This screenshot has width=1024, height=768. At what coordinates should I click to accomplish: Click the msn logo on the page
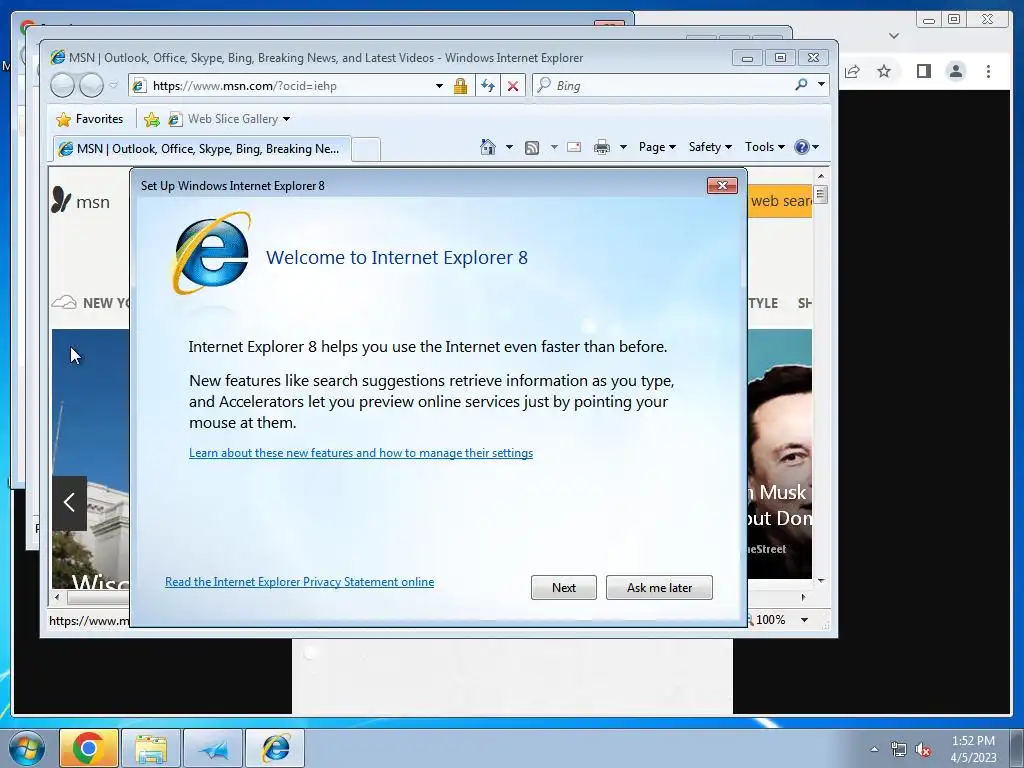80,201
